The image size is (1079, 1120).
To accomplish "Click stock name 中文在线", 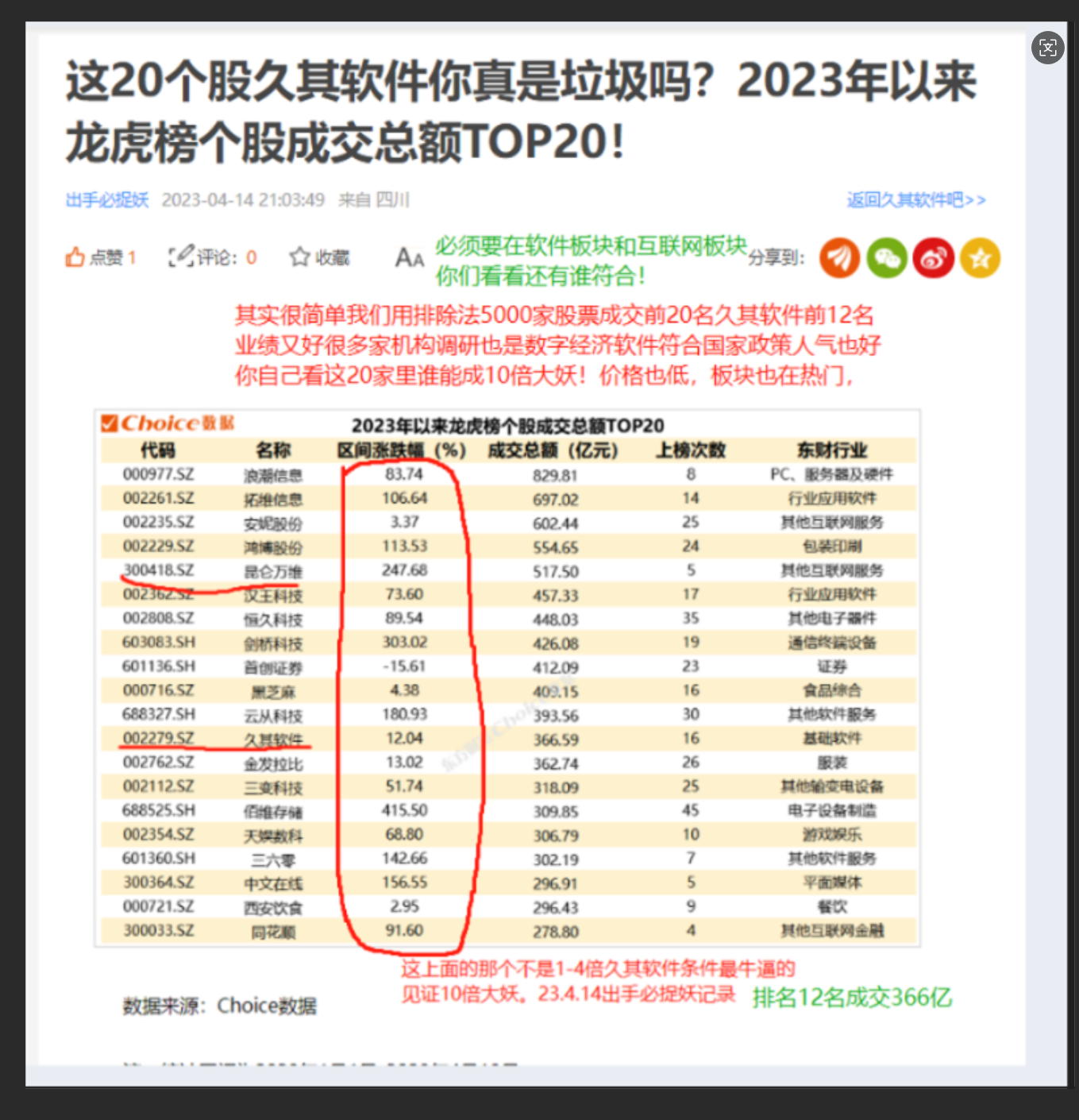I will point(273,883).
